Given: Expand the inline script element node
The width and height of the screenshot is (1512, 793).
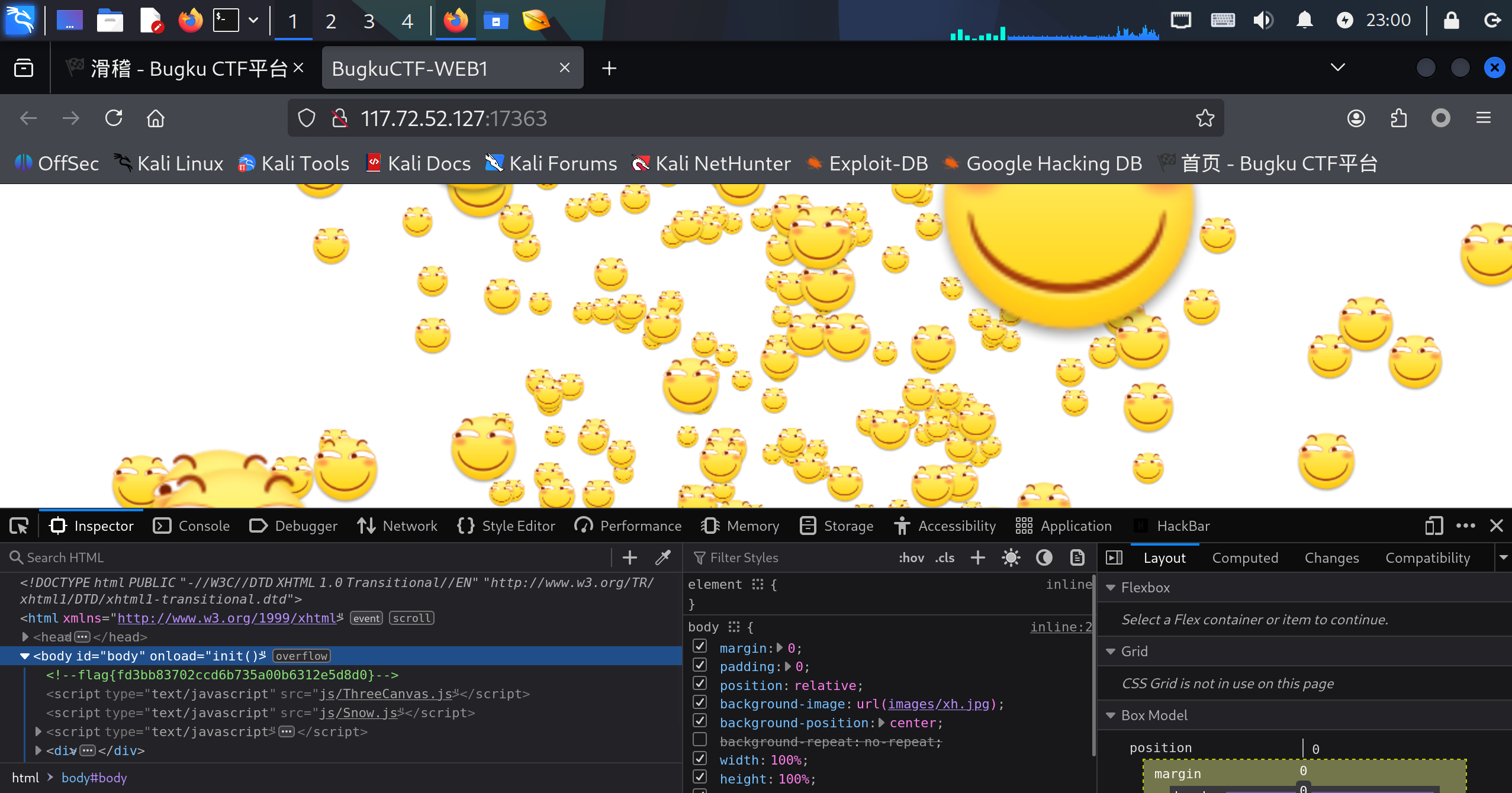Looking at the screenshot, I should click(x=38, y=731).
